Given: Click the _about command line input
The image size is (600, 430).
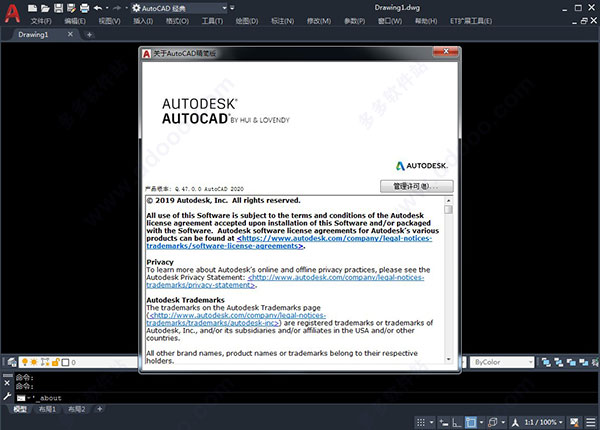Looking at the screenshot, I should 306,398.
